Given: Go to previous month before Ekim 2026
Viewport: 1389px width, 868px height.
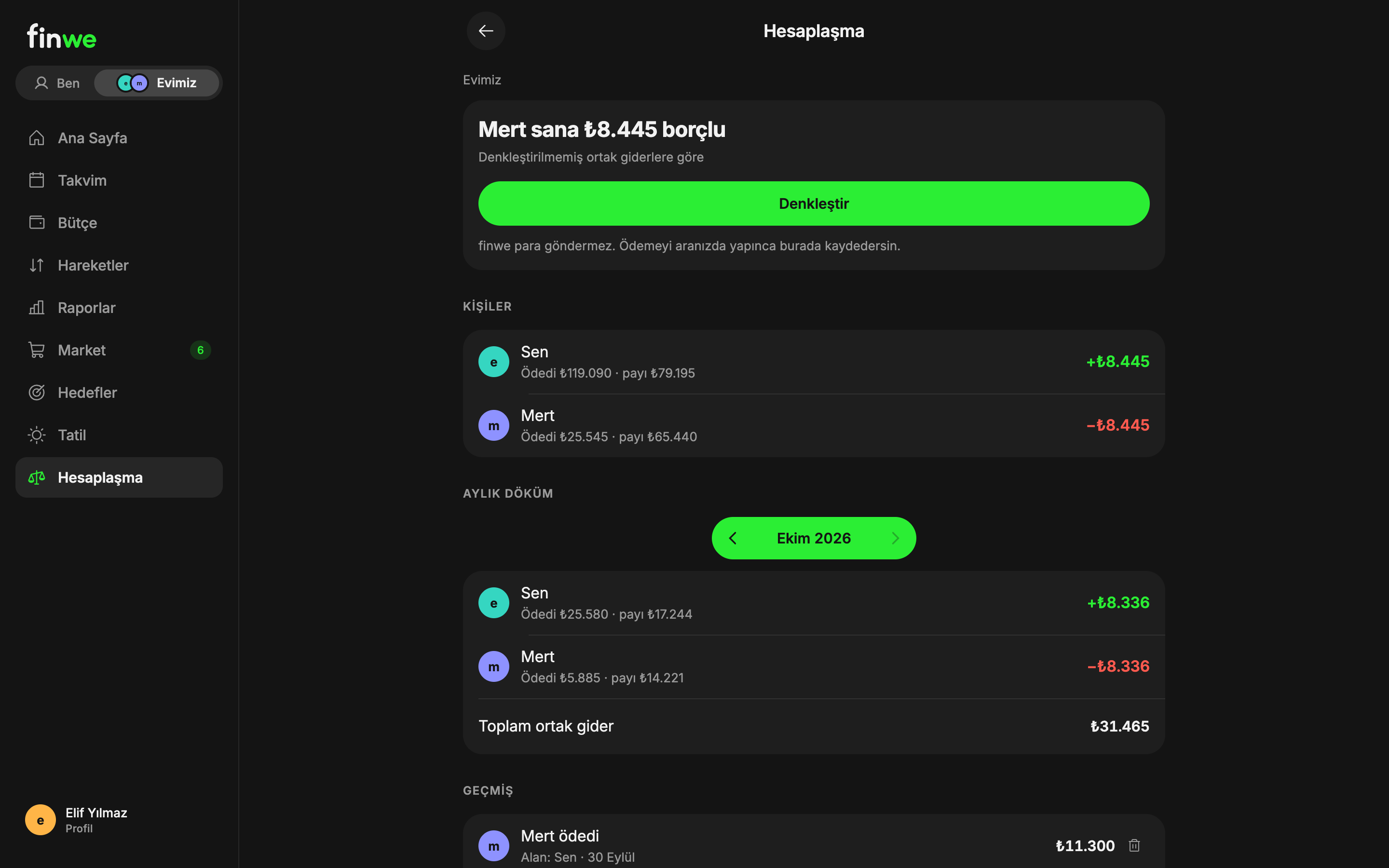Looking at the screenshot, I should (733, 539).
